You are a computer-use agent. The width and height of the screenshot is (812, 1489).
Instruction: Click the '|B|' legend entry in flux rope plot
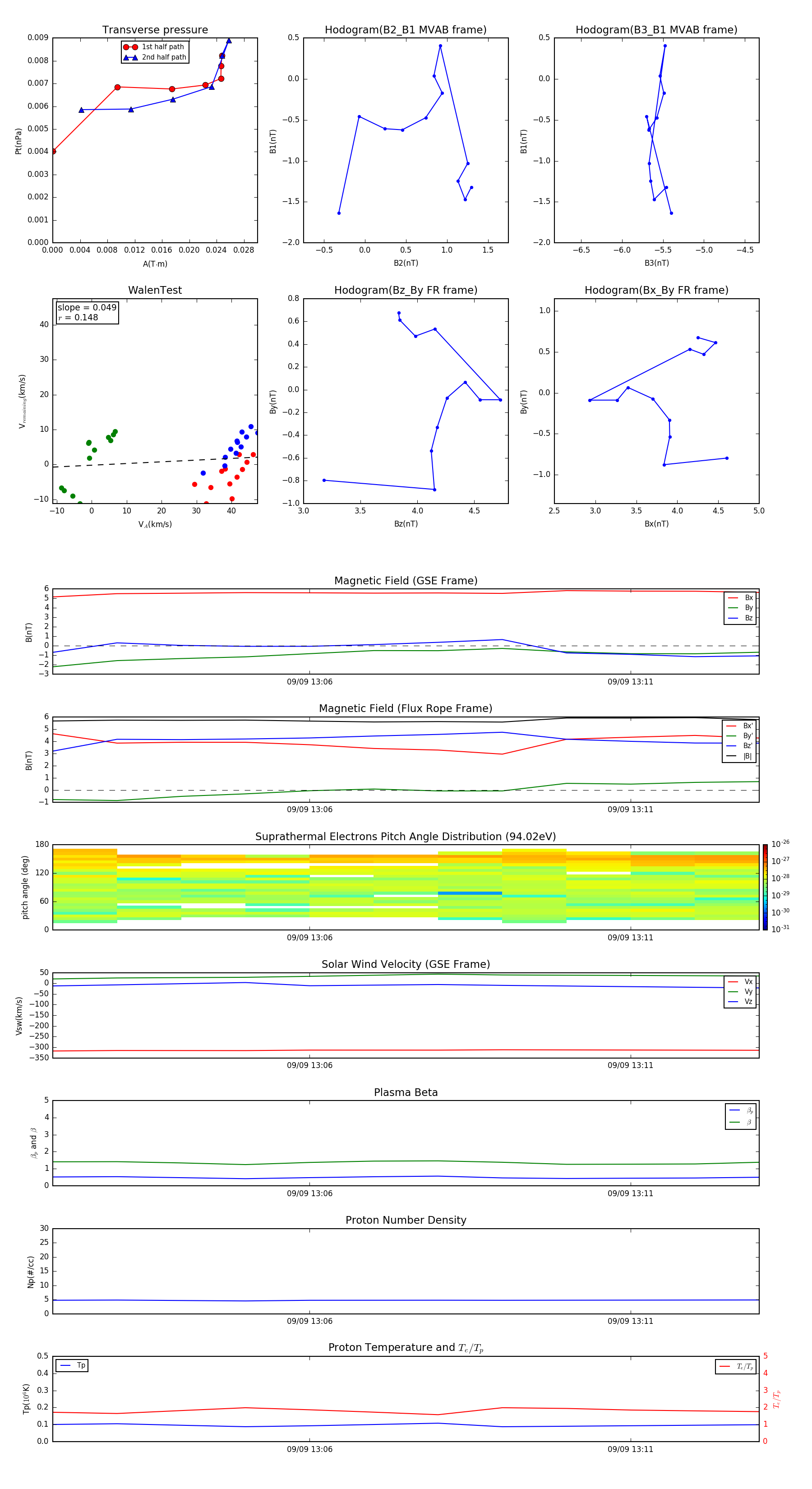point(740,756)
